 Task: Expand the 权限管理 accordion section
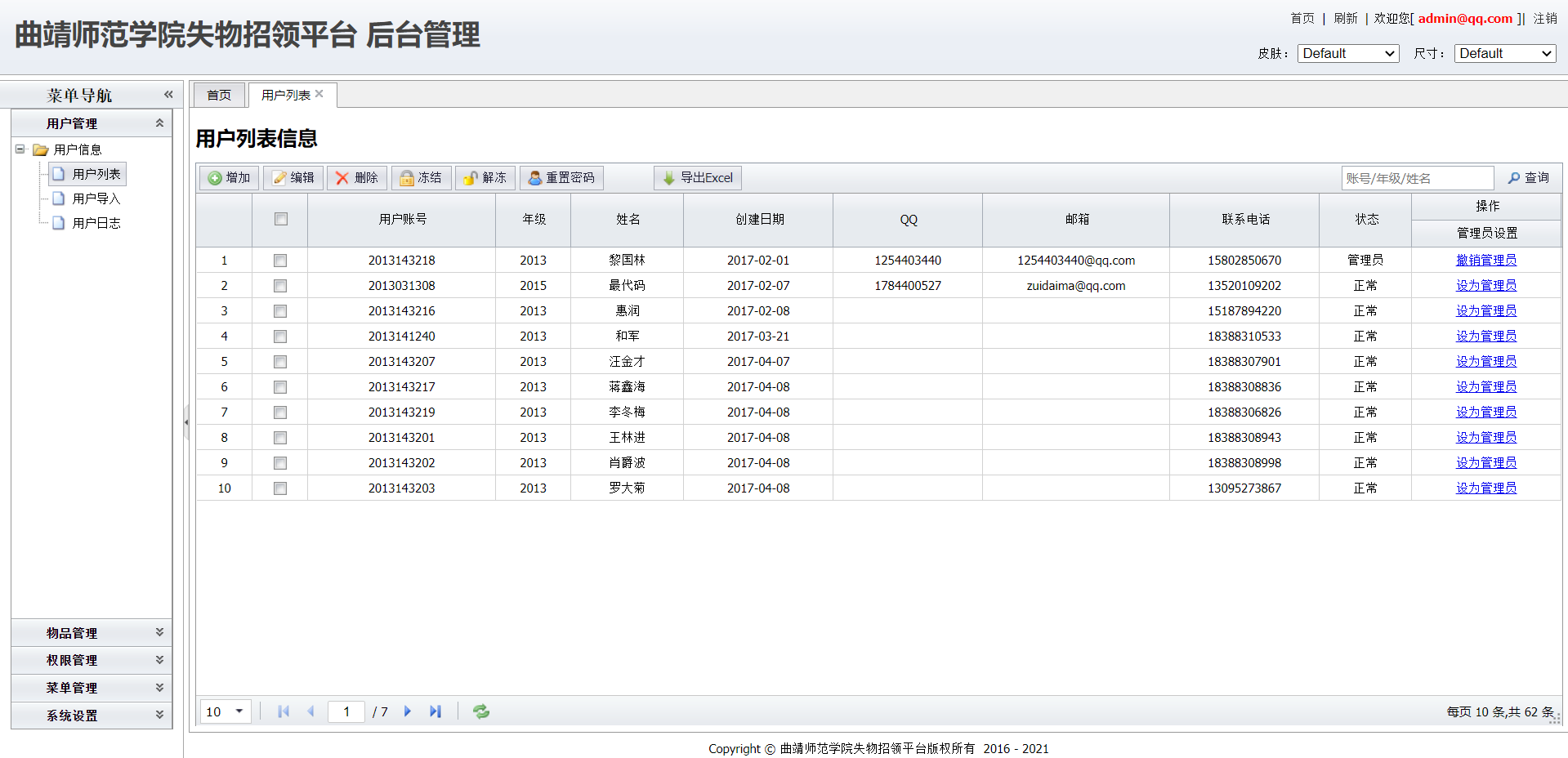tap(159, 660)
